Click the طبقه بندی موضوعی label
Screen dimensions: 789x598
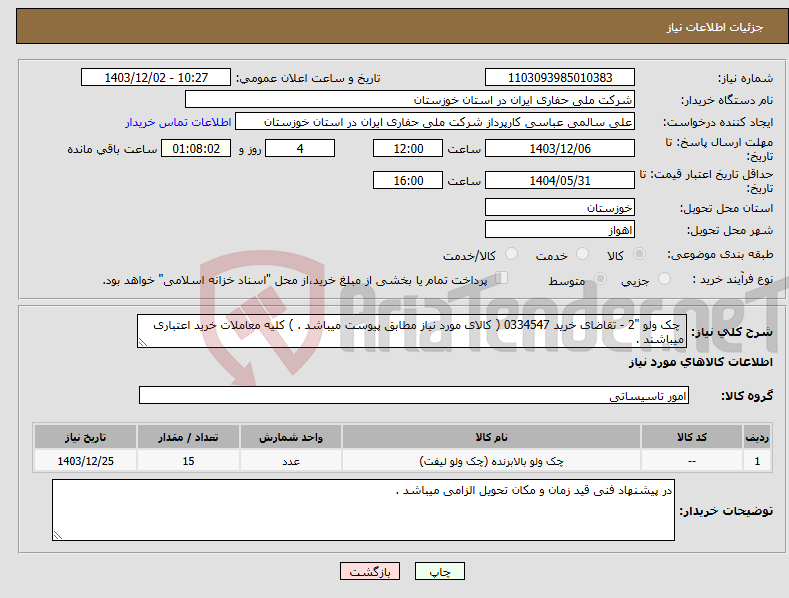tap(720, 255)
